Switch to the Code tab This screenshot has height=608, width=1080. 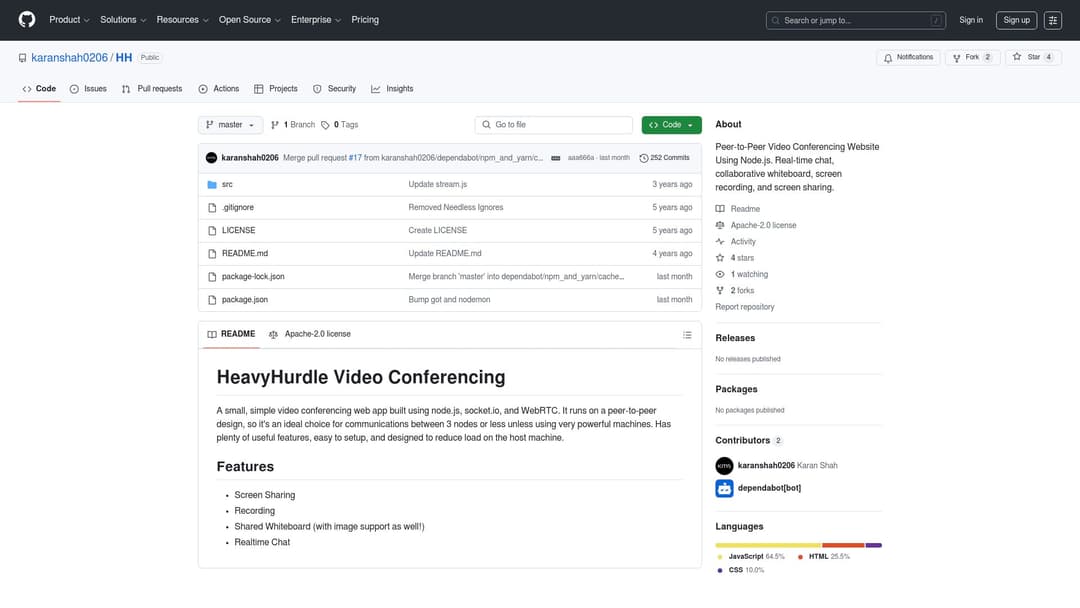(x=39, y=89)
